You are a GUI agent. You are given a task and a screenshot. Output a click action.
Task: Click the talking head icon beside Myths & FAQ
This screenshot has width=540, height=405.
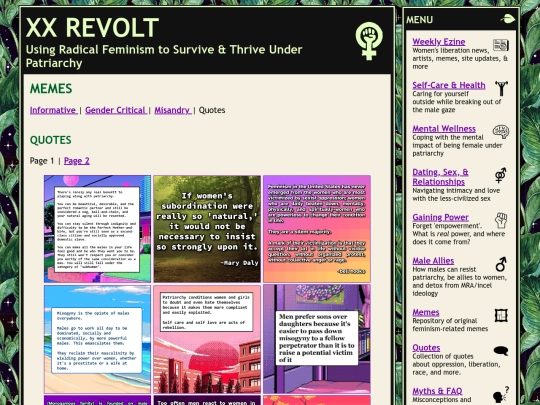[501, 394]
